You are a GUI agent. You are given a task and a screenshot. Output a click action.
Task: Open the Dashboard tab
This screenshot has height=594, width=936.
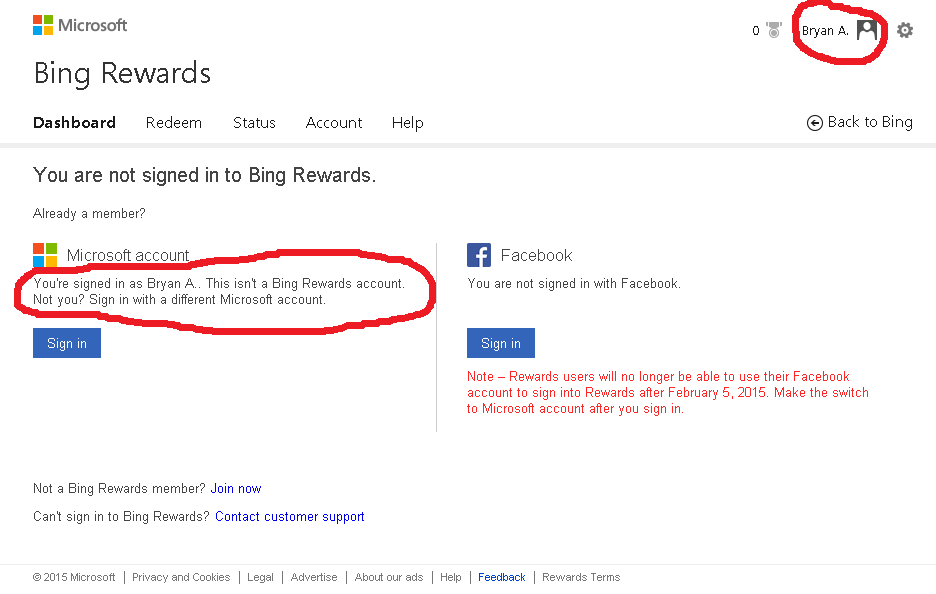point(74,123)
